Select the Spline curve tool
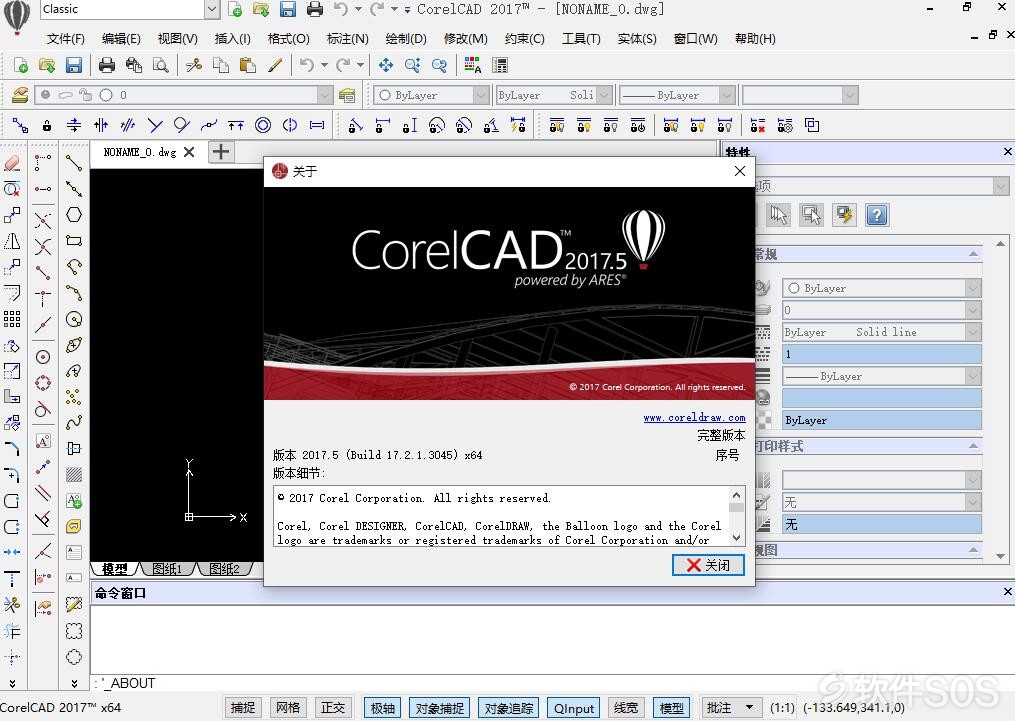Image resolution: width=1015 pixels, height=721 pixels. [74, 423]
